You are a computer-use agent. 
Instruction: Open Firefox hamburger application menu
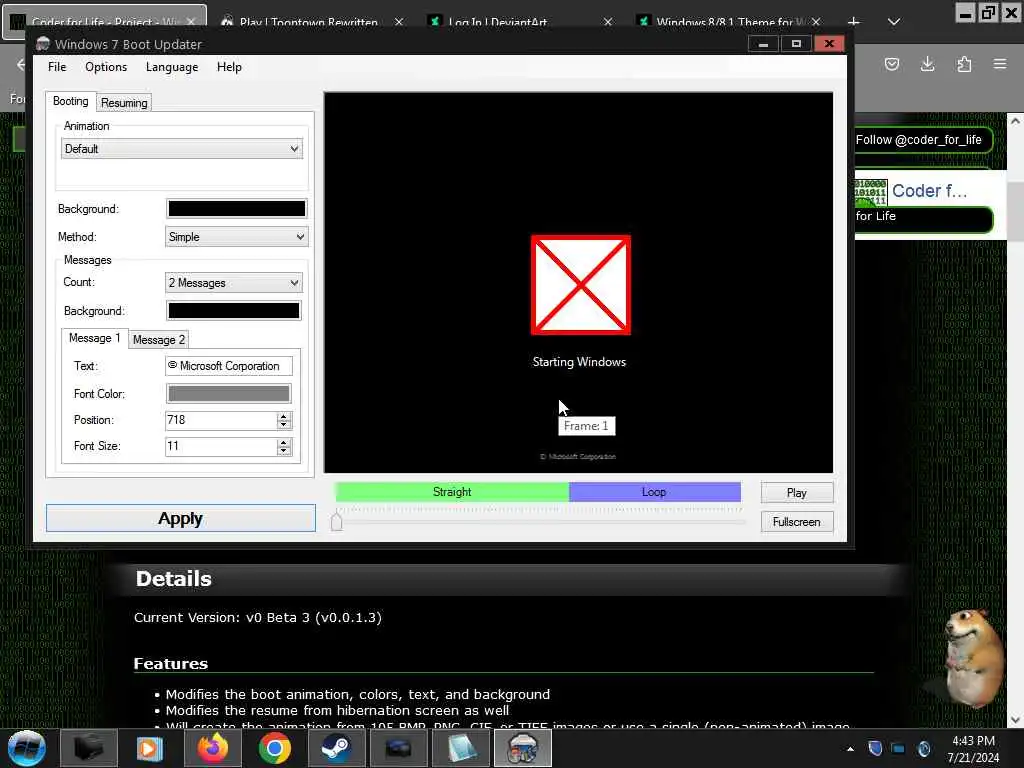click(1000, 64)
